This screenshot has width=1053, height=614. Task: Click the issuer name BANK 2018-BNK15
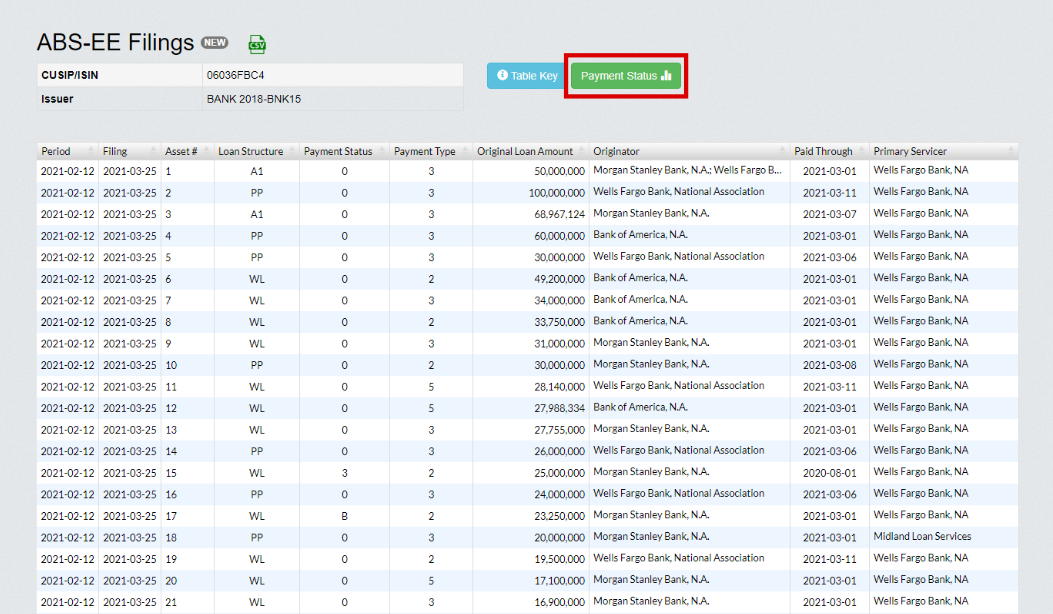click(x=254, y=99)
